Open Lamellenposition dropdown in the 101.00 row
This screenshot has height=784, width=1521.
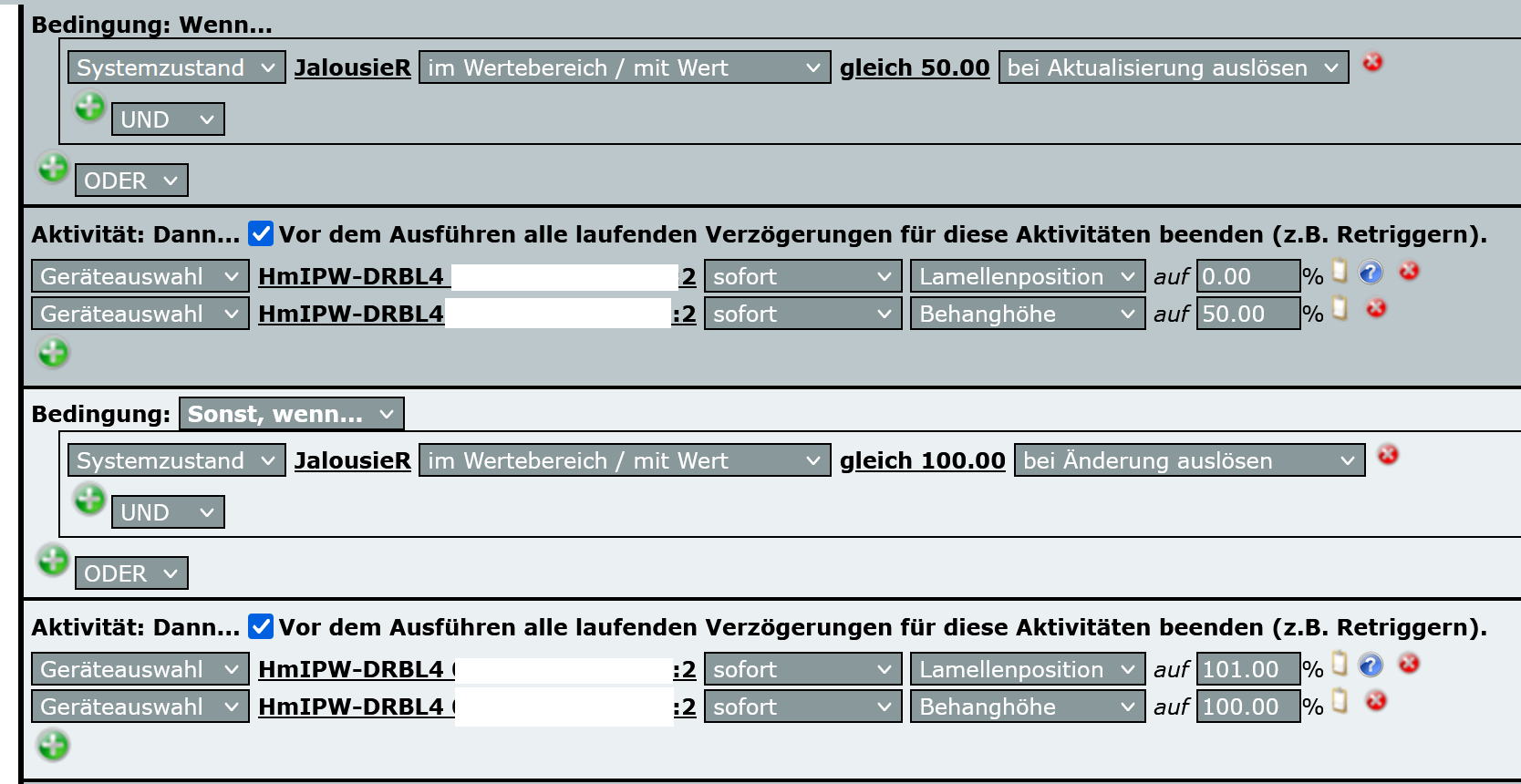point(1028,669)
